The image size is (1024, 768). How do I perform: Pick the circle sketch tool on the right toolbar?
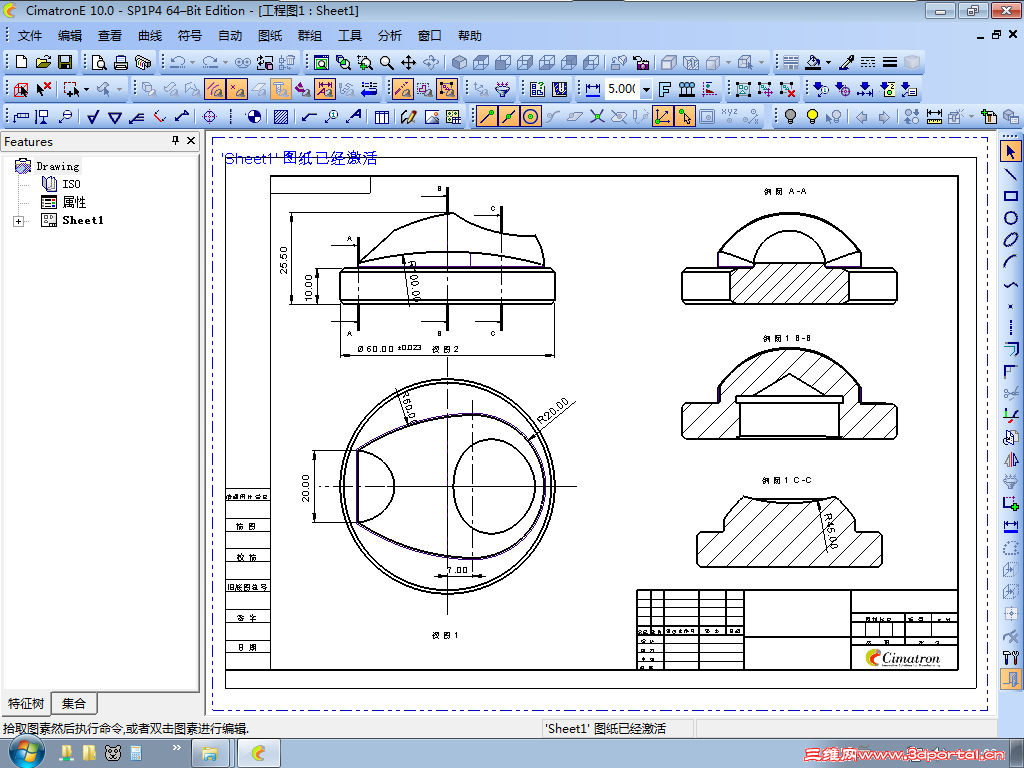point(1010,217)
